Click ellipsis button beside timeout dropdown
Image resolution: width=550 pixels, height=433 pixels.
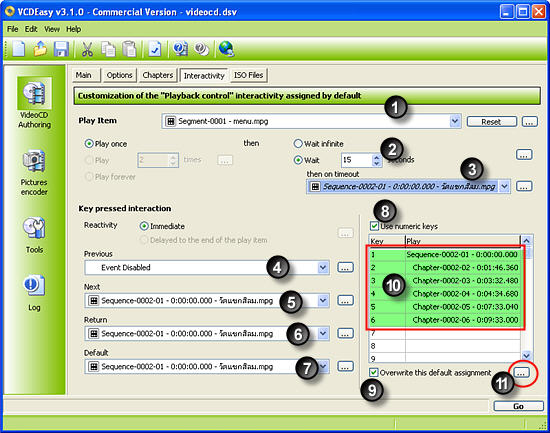click(x=524, y=186)
